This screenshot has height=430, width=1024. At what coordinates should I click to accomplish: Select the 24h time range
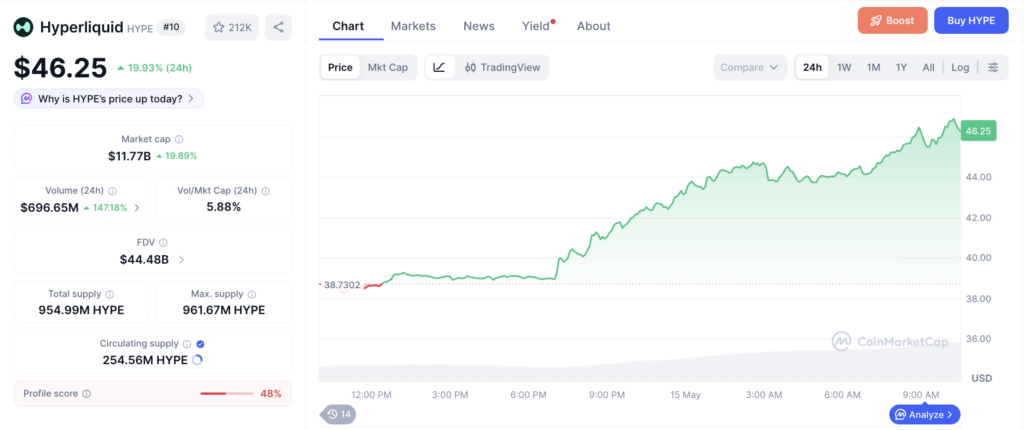[812, 67]
